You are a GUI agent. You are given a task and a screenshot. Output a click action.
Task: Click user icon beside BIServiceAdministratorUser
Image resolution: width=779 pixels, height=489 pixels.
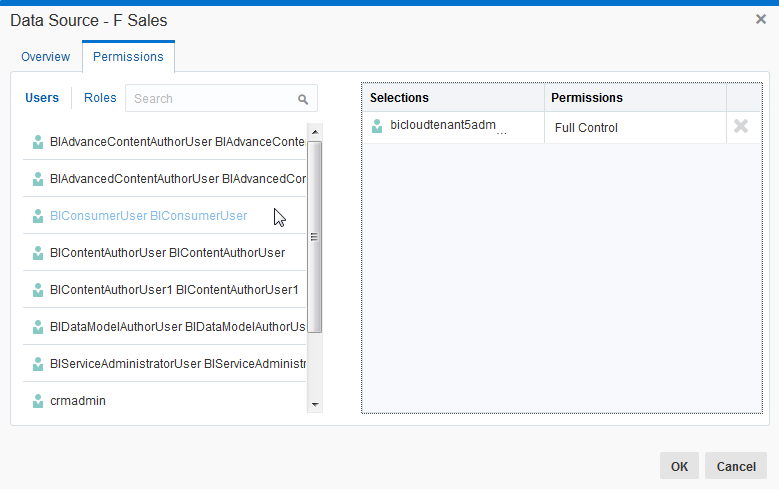coord(38,364)
